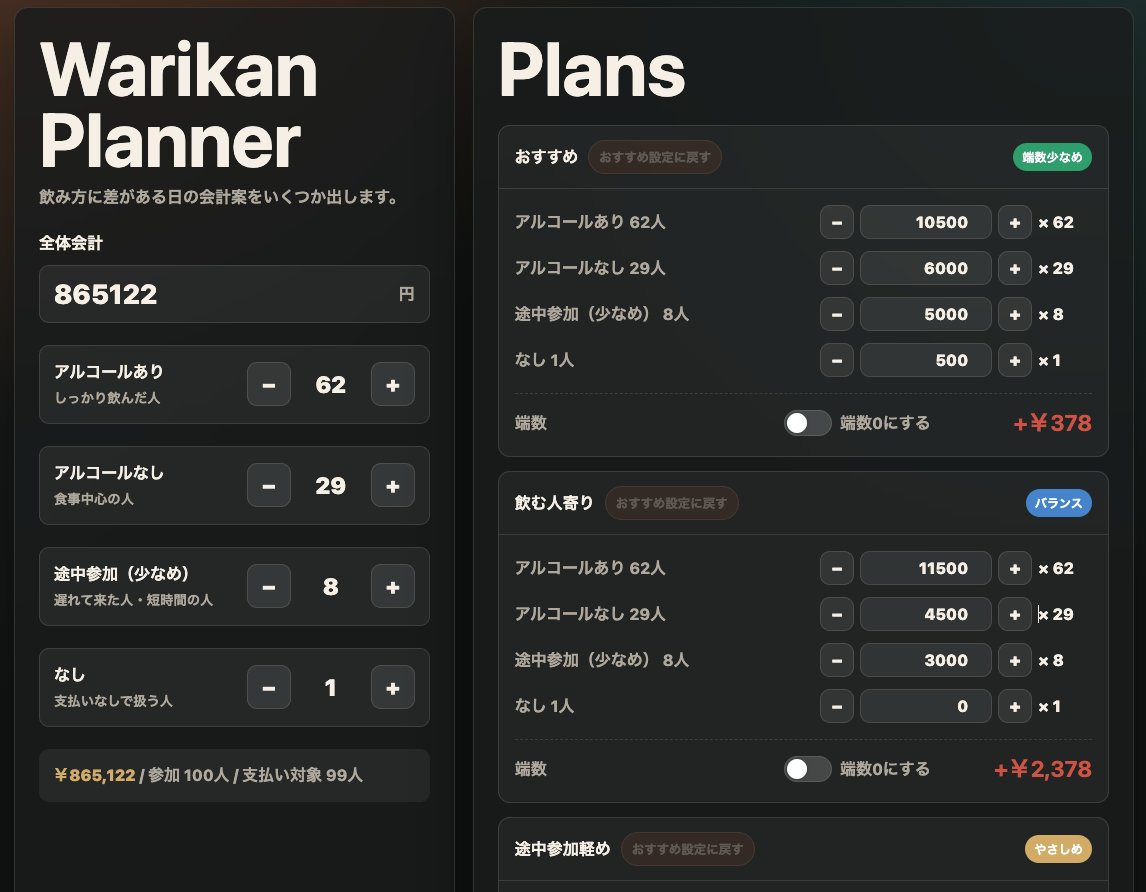Click the blue バランス badge
Screen dimensions: 1146x892
tap(1058, 503)
